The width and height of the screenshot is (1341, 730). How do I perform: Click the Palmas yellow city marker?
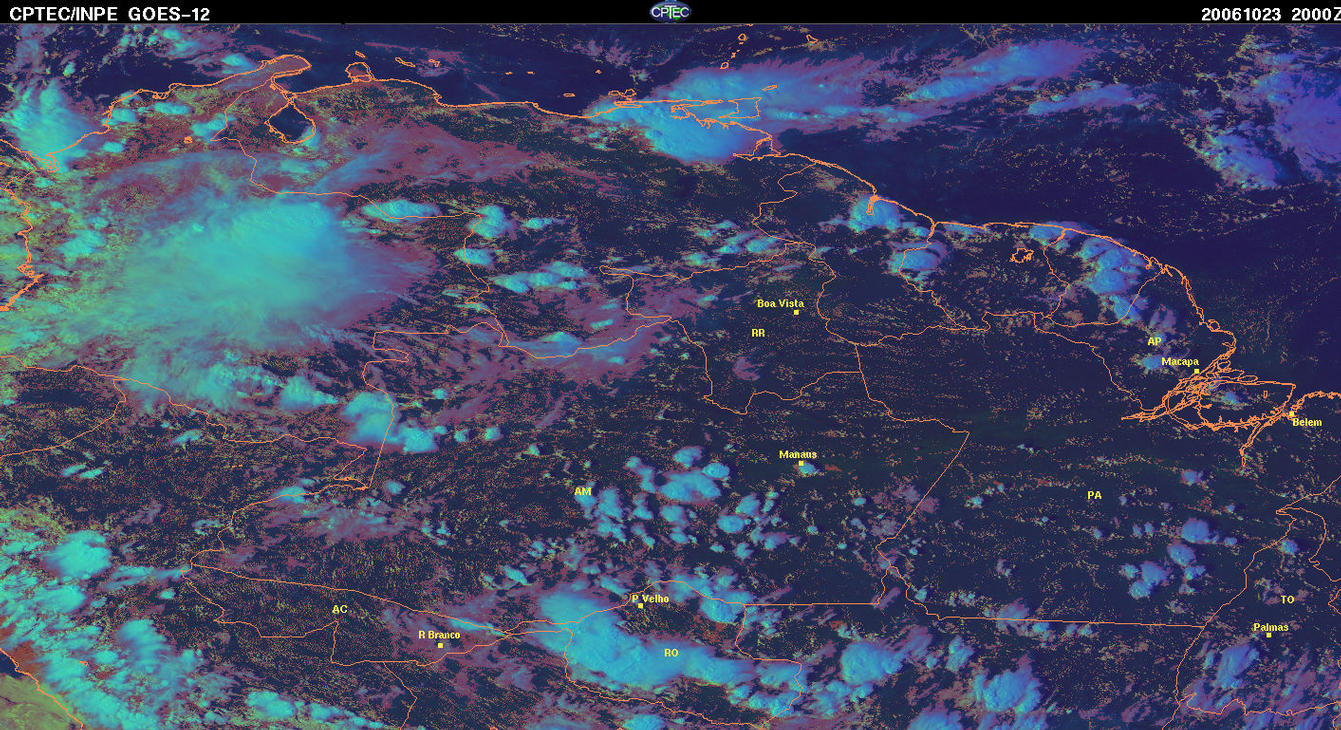1268,635
